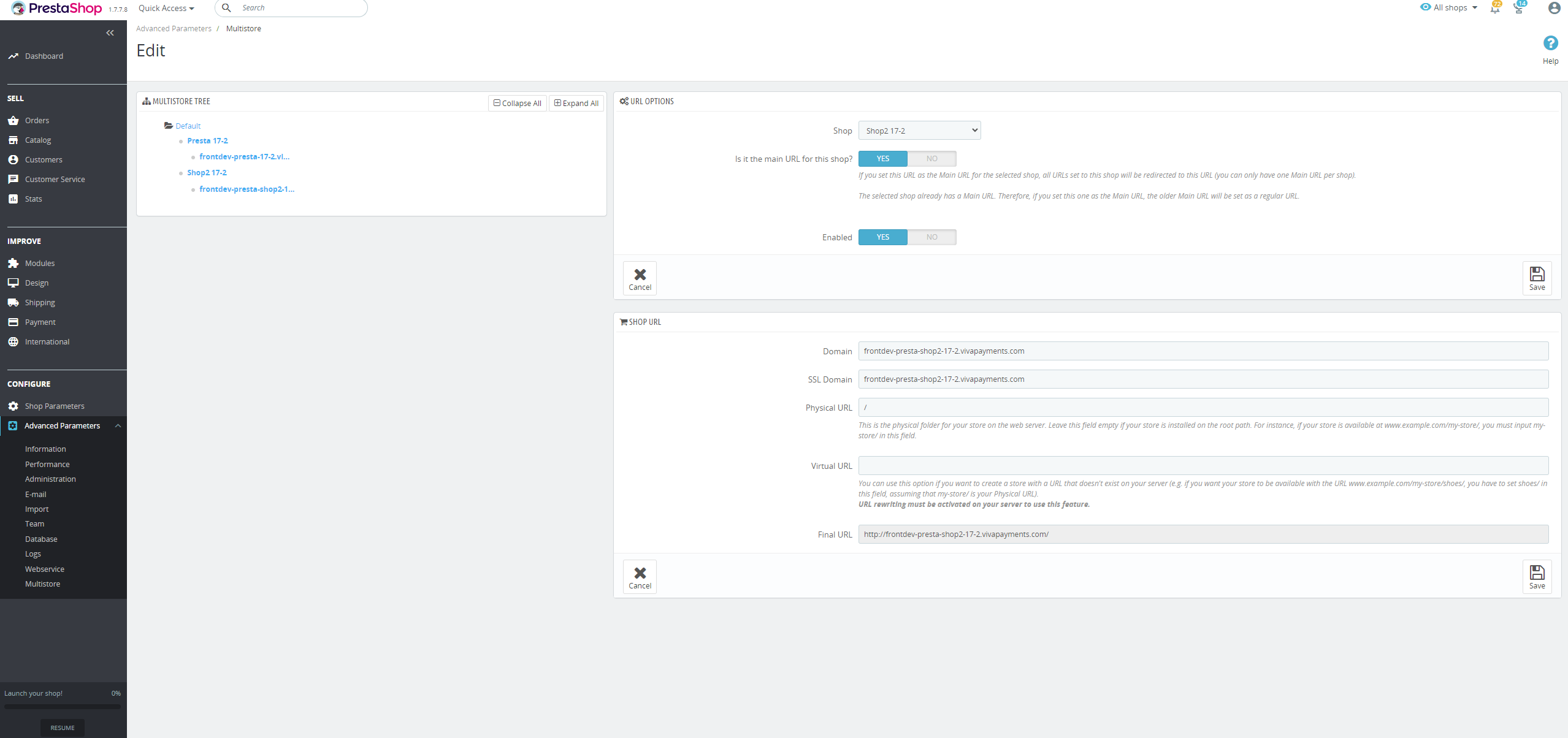The width and height of the screenshot is (1568, 738).
Task: Click the Modules menu icon
Action: click(13, 263)
